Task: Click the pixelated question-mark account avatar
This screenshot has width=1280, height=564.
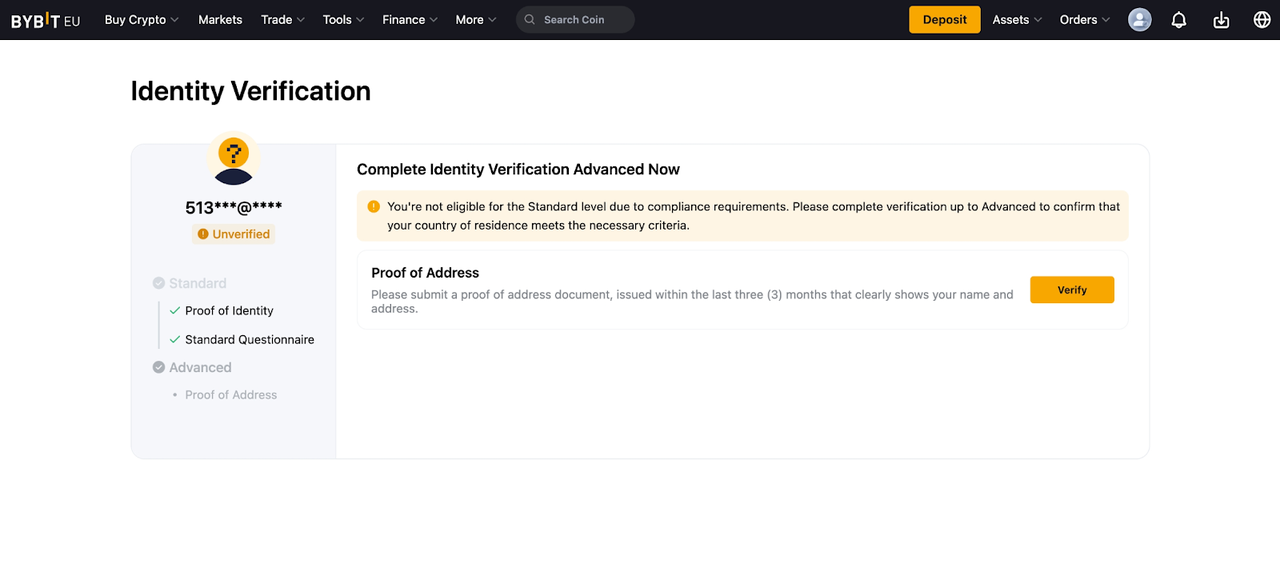Action: (x=234, y=160)
